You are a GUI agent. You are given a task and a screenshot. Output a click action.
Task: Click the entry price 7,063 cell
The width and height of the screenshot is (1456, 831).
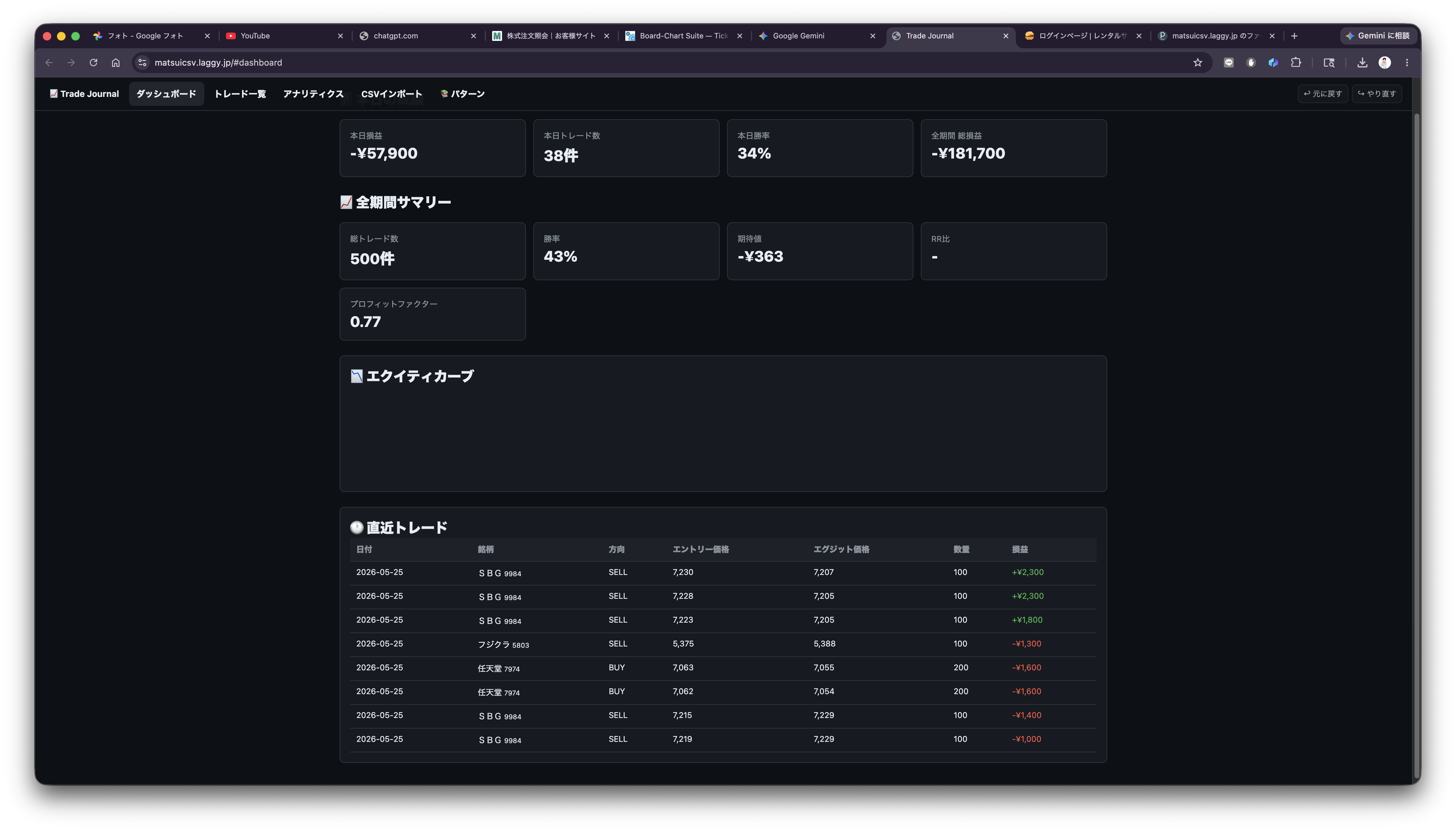tap(683, 668)
